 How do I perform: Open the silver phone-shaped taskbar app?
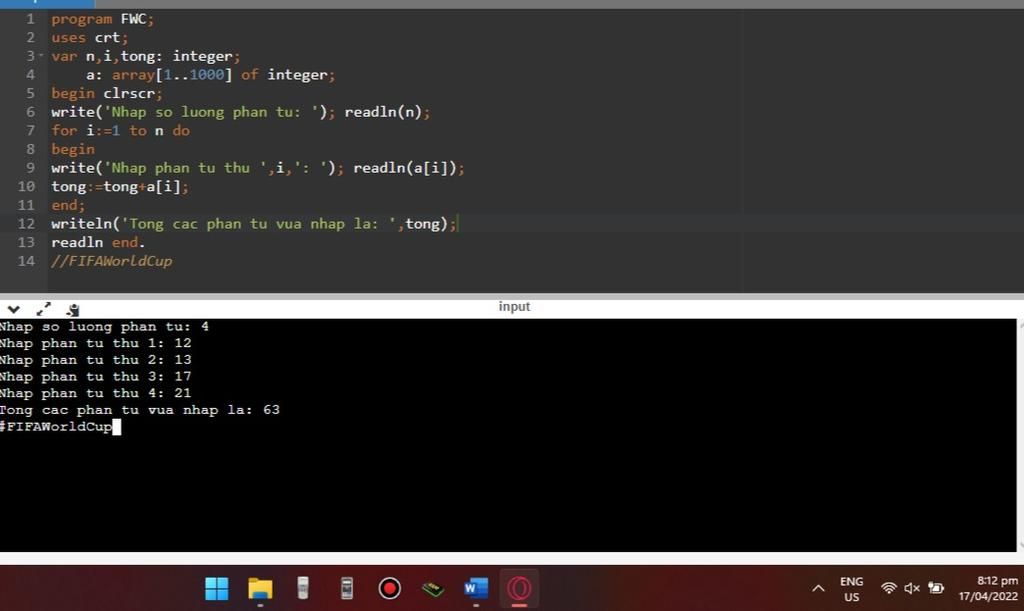click(x=303, y=588)
